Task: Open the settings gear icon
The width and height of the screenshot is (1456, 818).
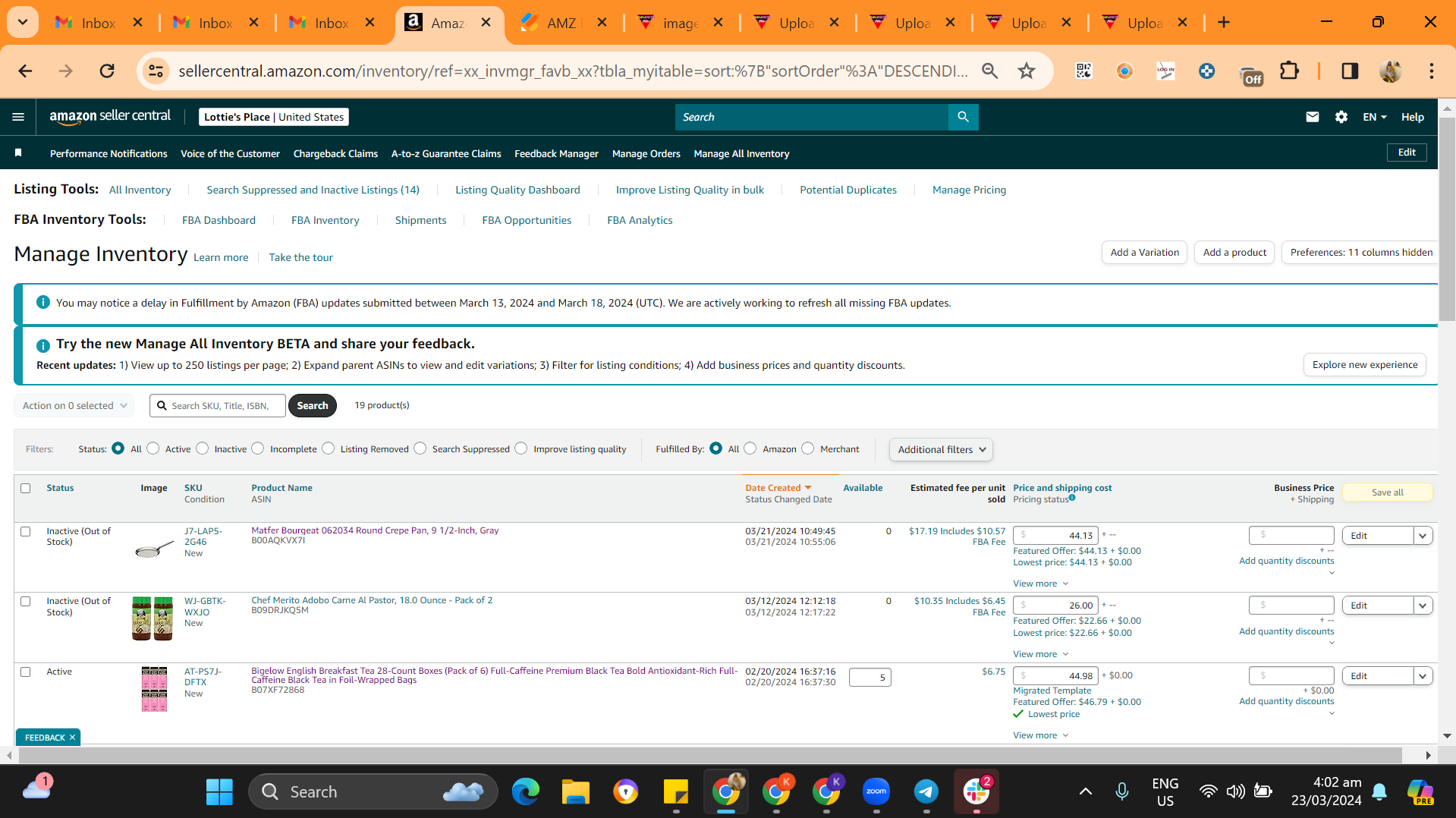Action: (1341, 117)
